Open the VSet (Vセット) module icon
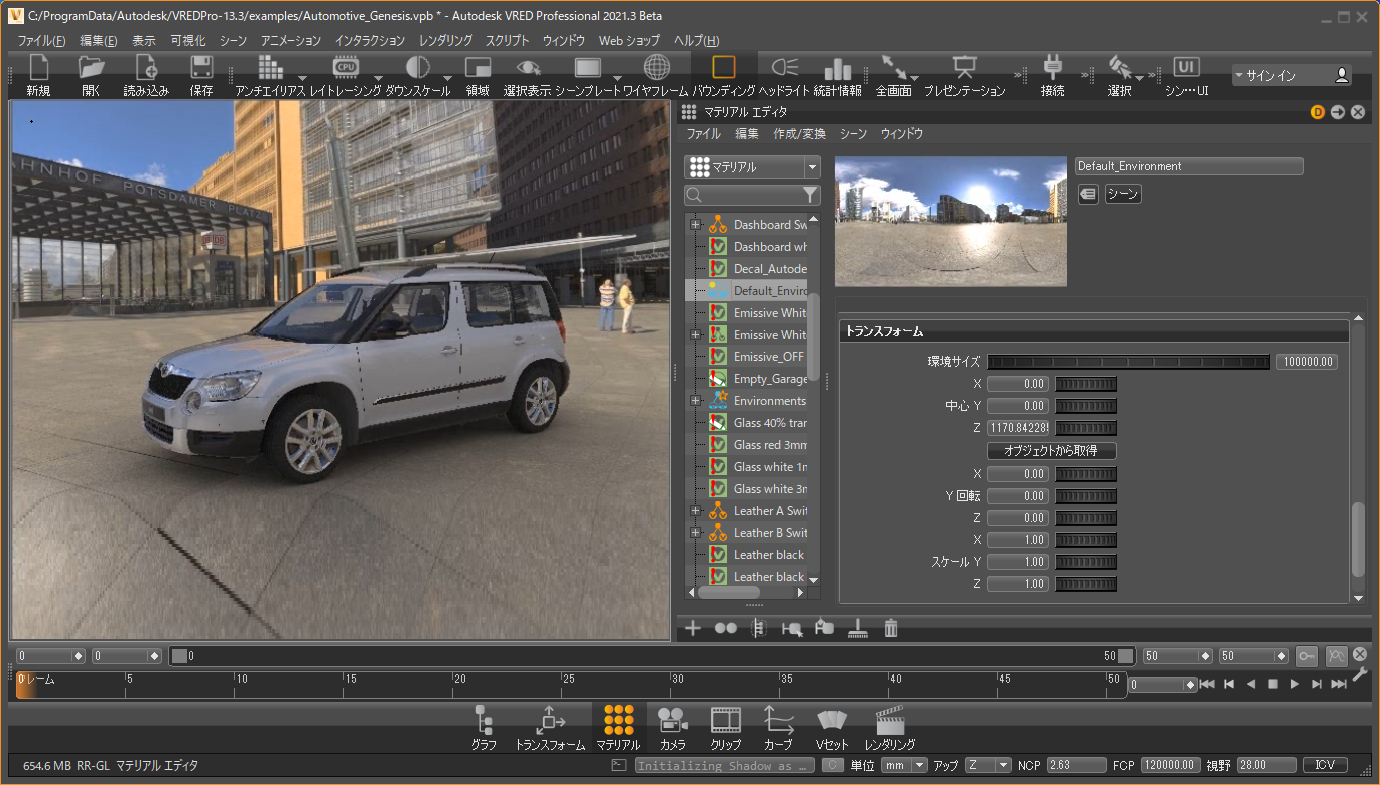 [x=832, y=720]
